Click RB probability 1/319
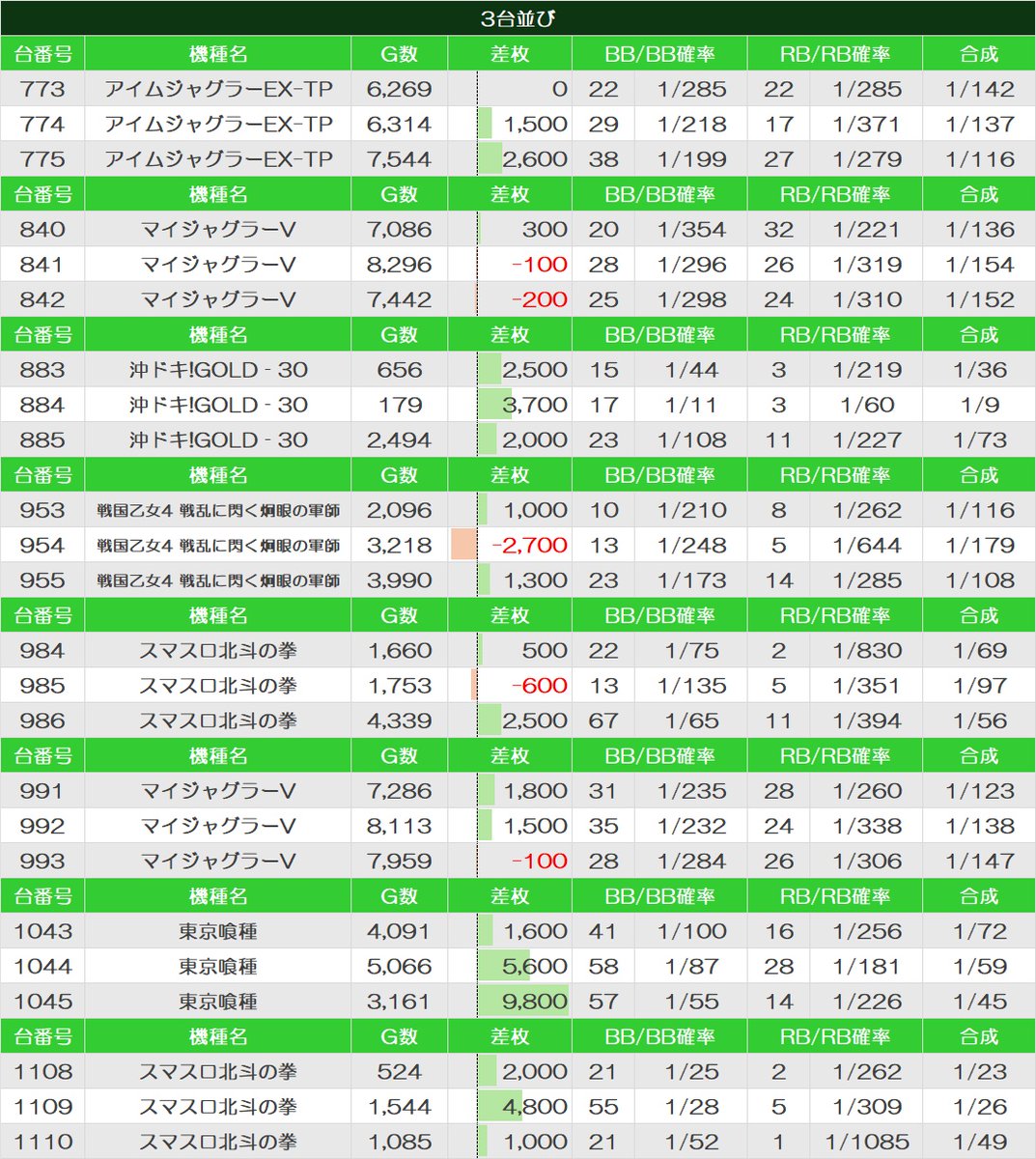1036x1159 pixels. click(x=867, y=265)
